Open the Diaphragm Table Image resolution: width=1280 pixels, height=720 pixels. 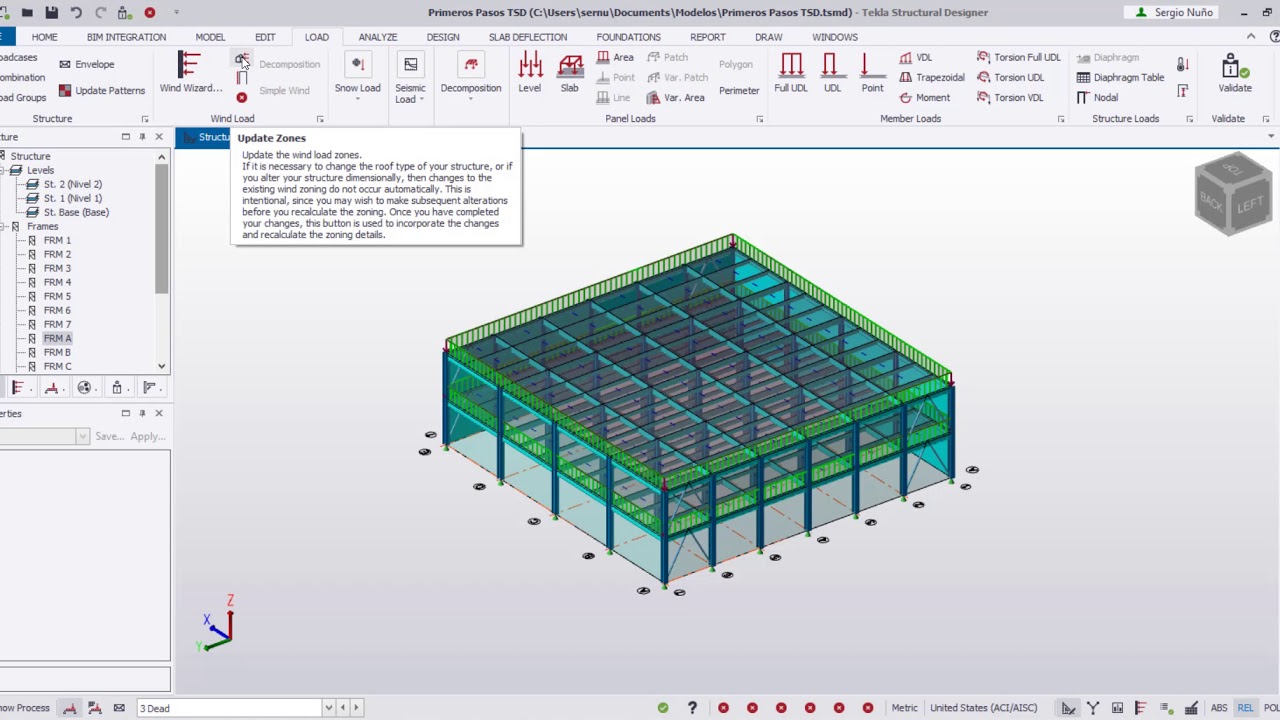click(x=1120, y=78)
